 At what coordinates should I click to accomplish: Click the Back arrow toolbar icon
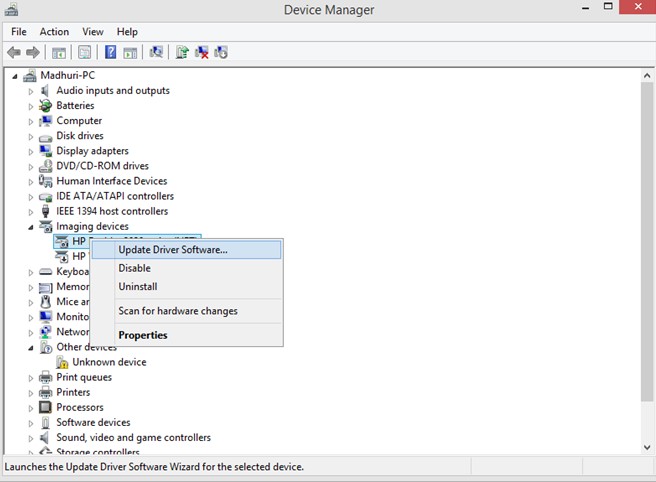point(14,52)
